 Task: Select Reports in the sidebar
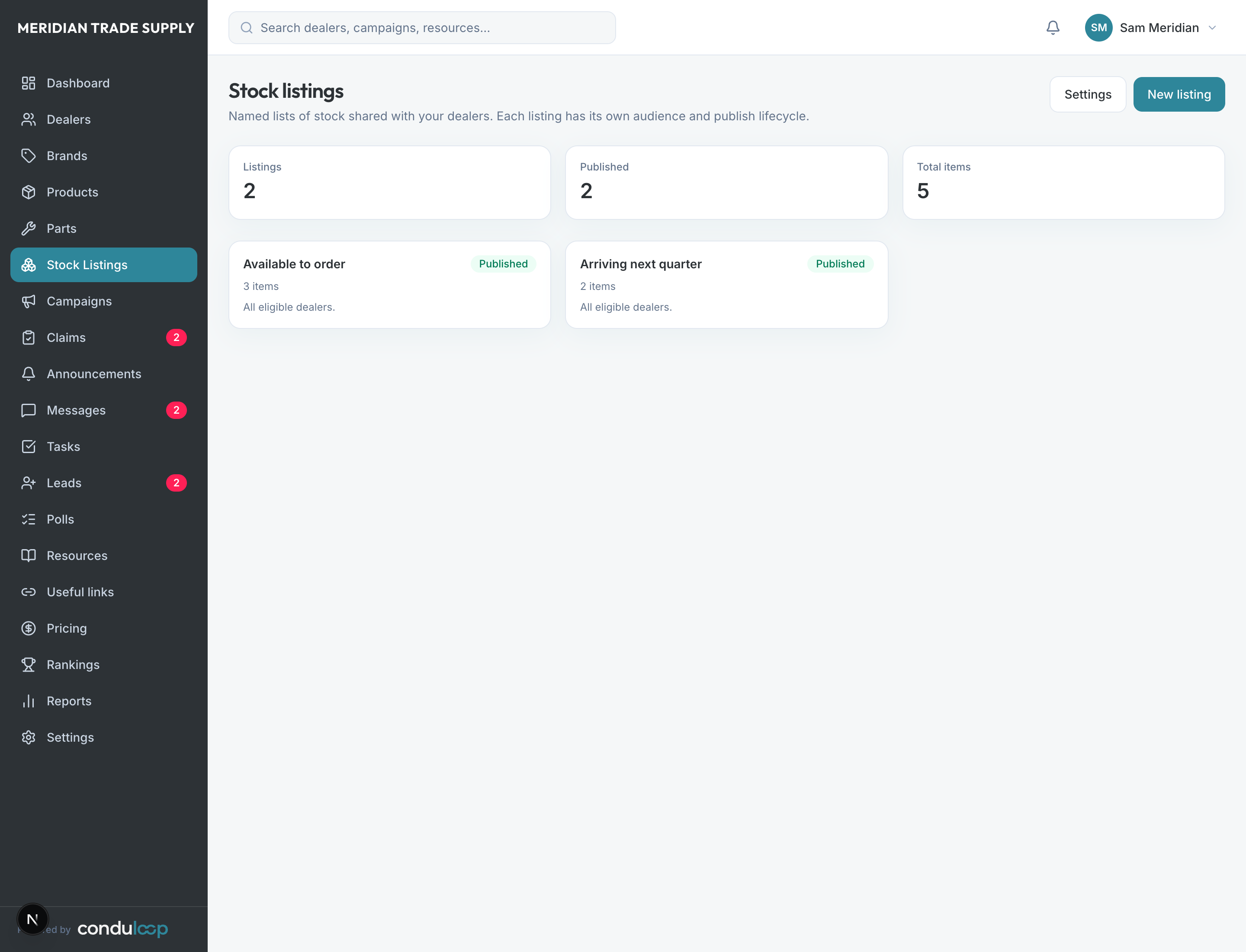click(x=104, y=701)
